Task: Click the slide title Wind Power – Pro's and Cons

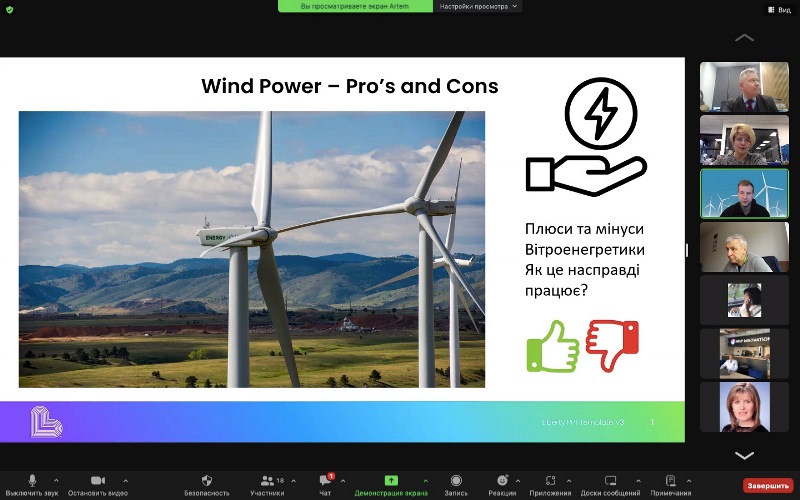Action: coord(349,86)
